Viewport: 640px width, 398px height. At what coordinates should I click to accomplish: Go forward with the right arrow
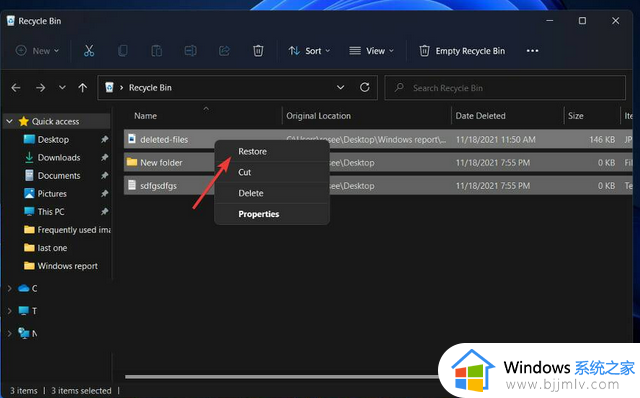click(40, 88)
